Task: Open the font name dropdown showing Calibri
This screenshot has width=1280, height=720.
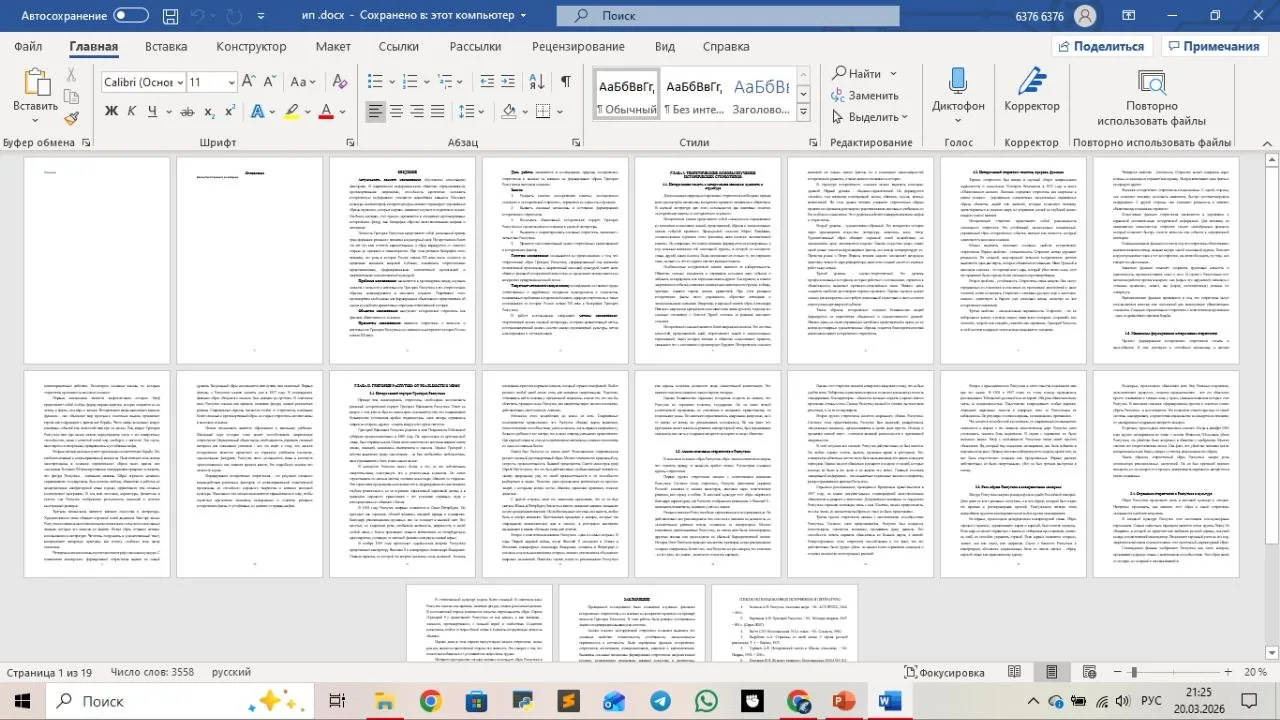Action: [141, 82]
